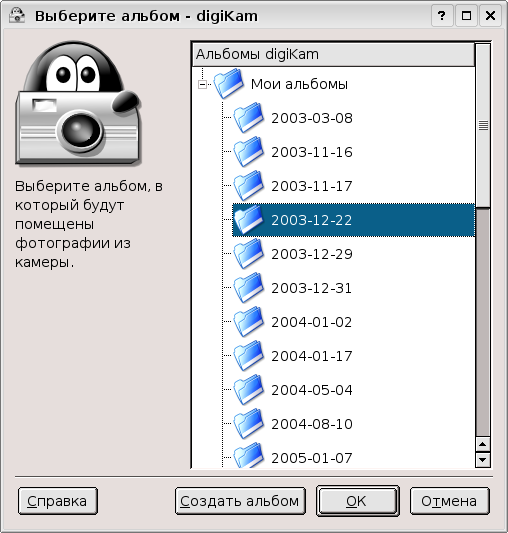Click the What's This question-mark button
The image size is (508, 533).
click(x=442, y=16)
